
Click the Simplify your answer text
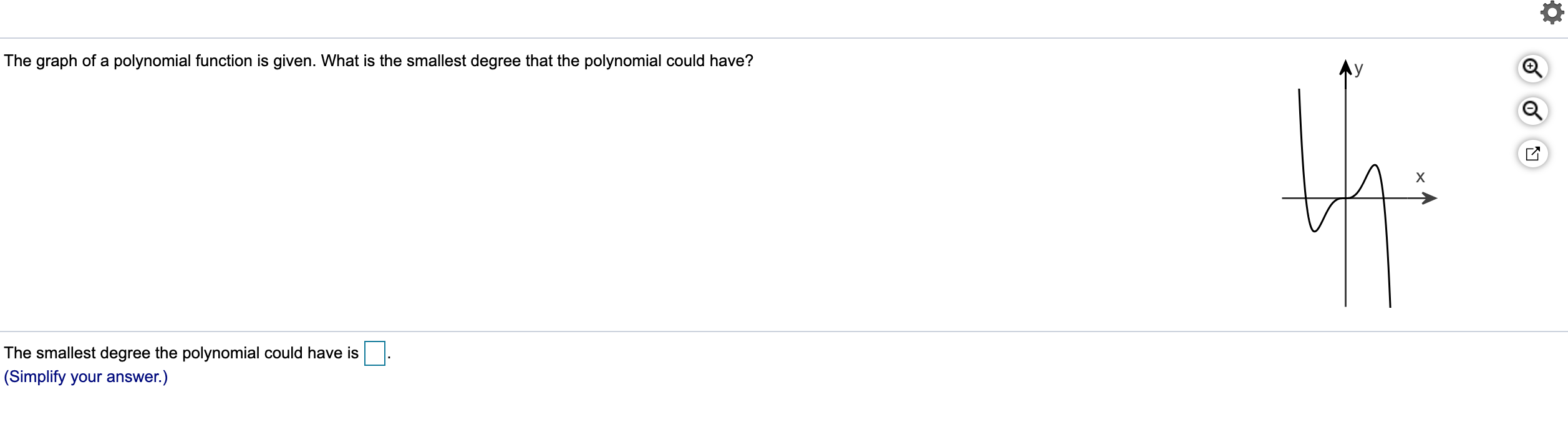click(85, 377)
